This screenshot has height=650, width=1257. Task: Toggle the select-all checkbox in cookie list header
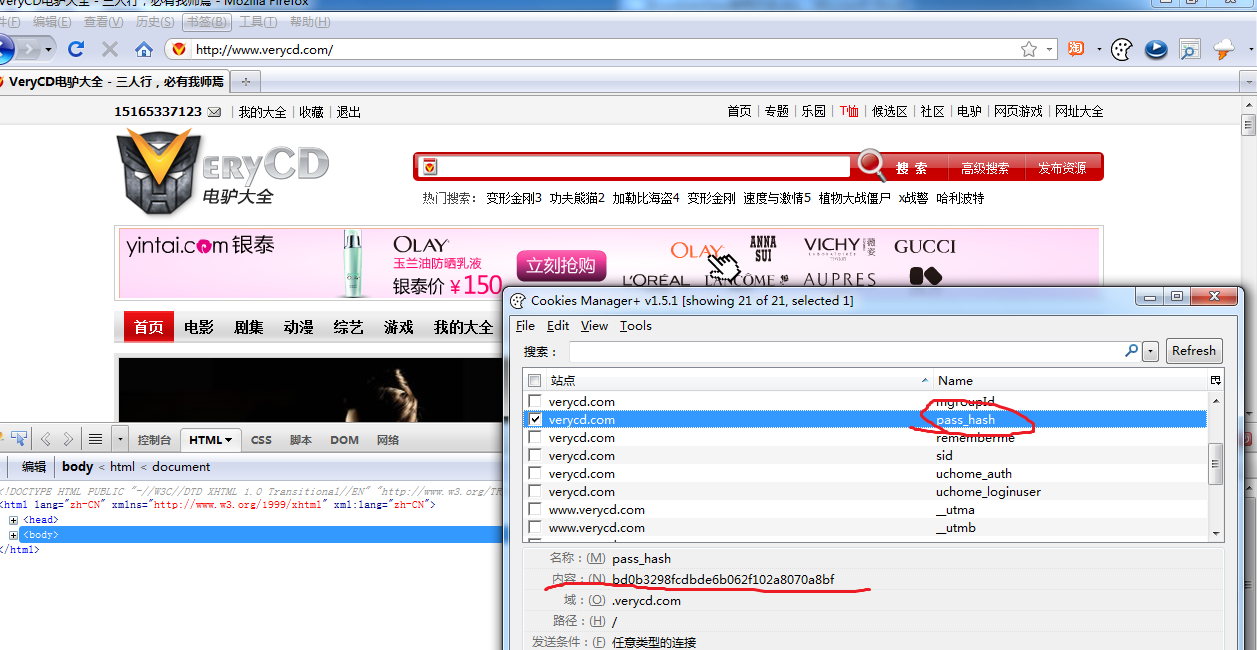coord(535,380)
